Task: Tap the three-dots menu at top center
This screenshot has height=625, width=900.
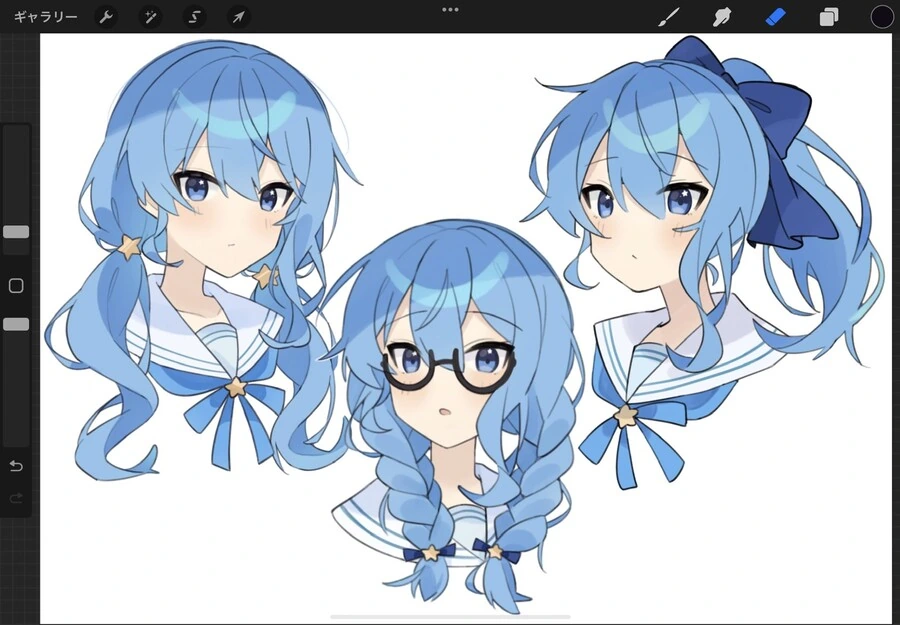Action: point(451,10)
